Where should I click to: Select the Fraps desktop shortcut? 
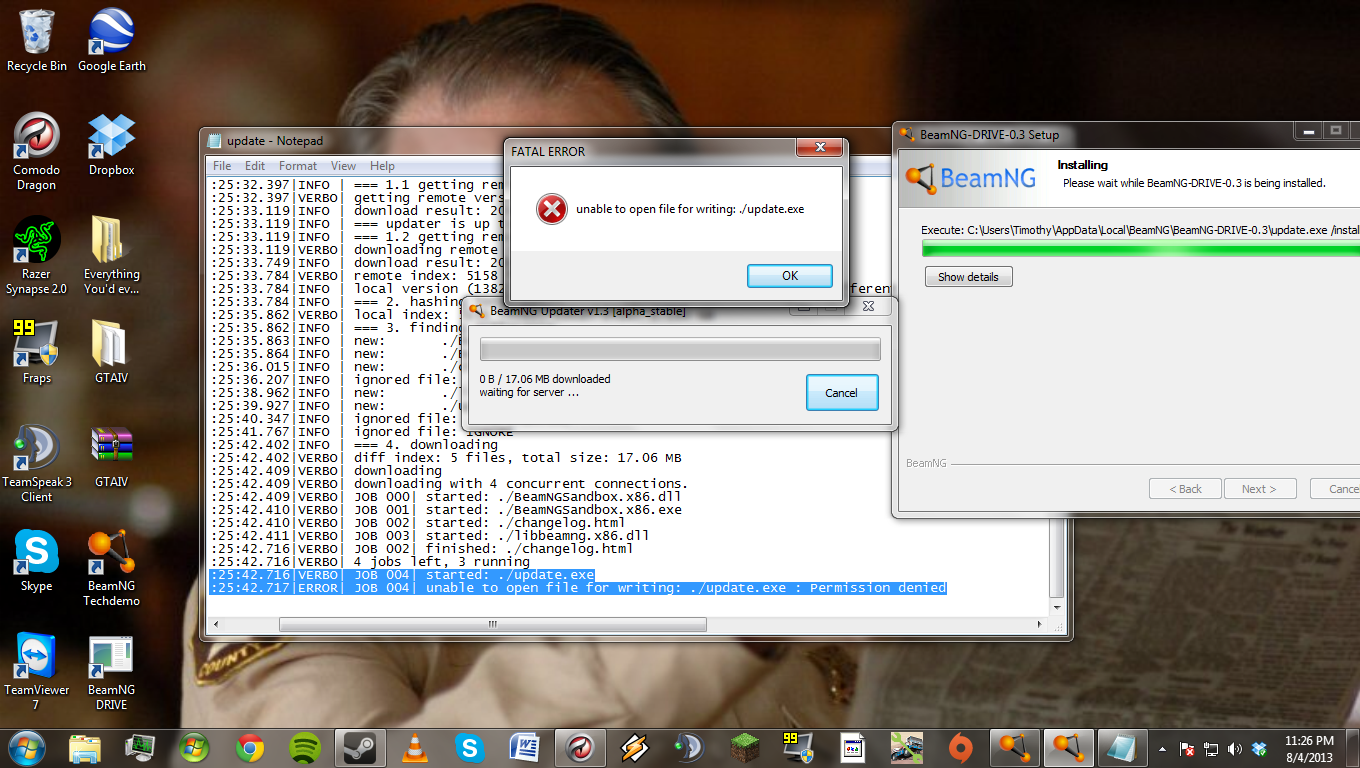coord(37,352)
